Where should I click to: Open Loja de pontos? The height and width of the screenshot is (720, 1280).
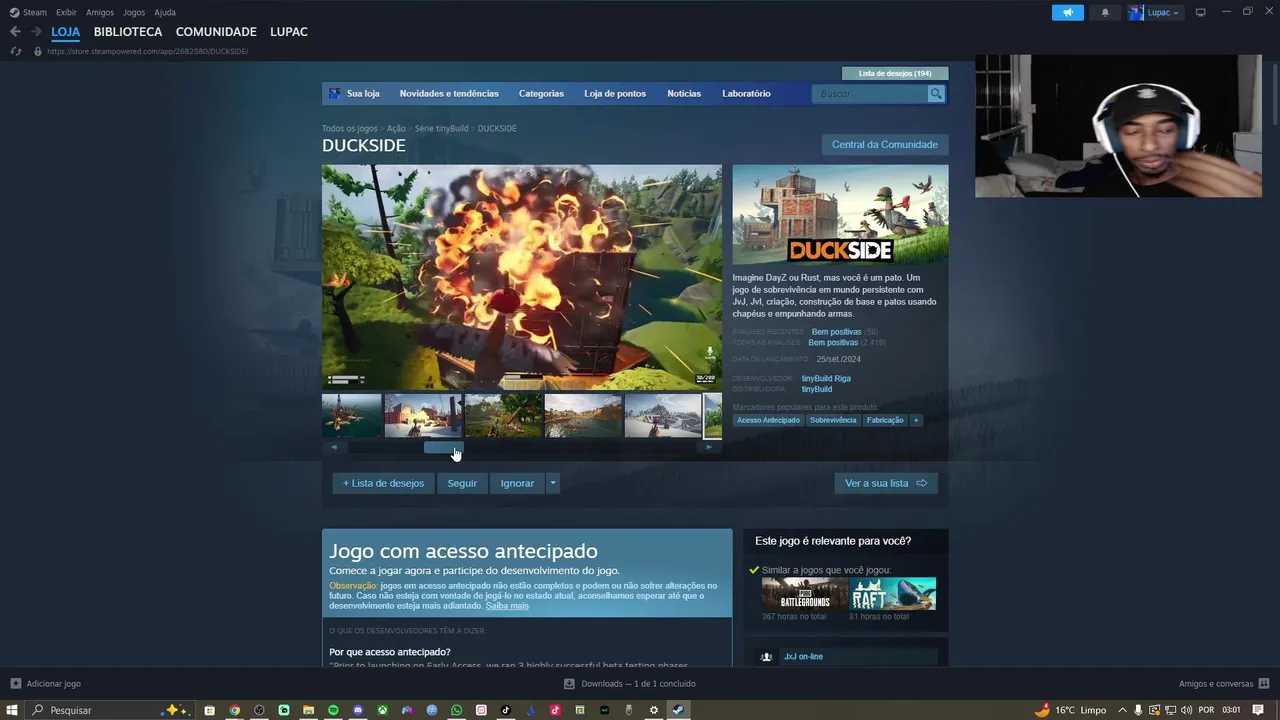(615, 93)
